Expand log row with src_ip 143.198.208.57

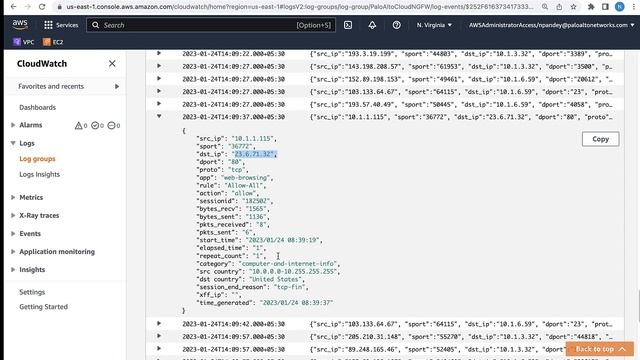(159, 66)
